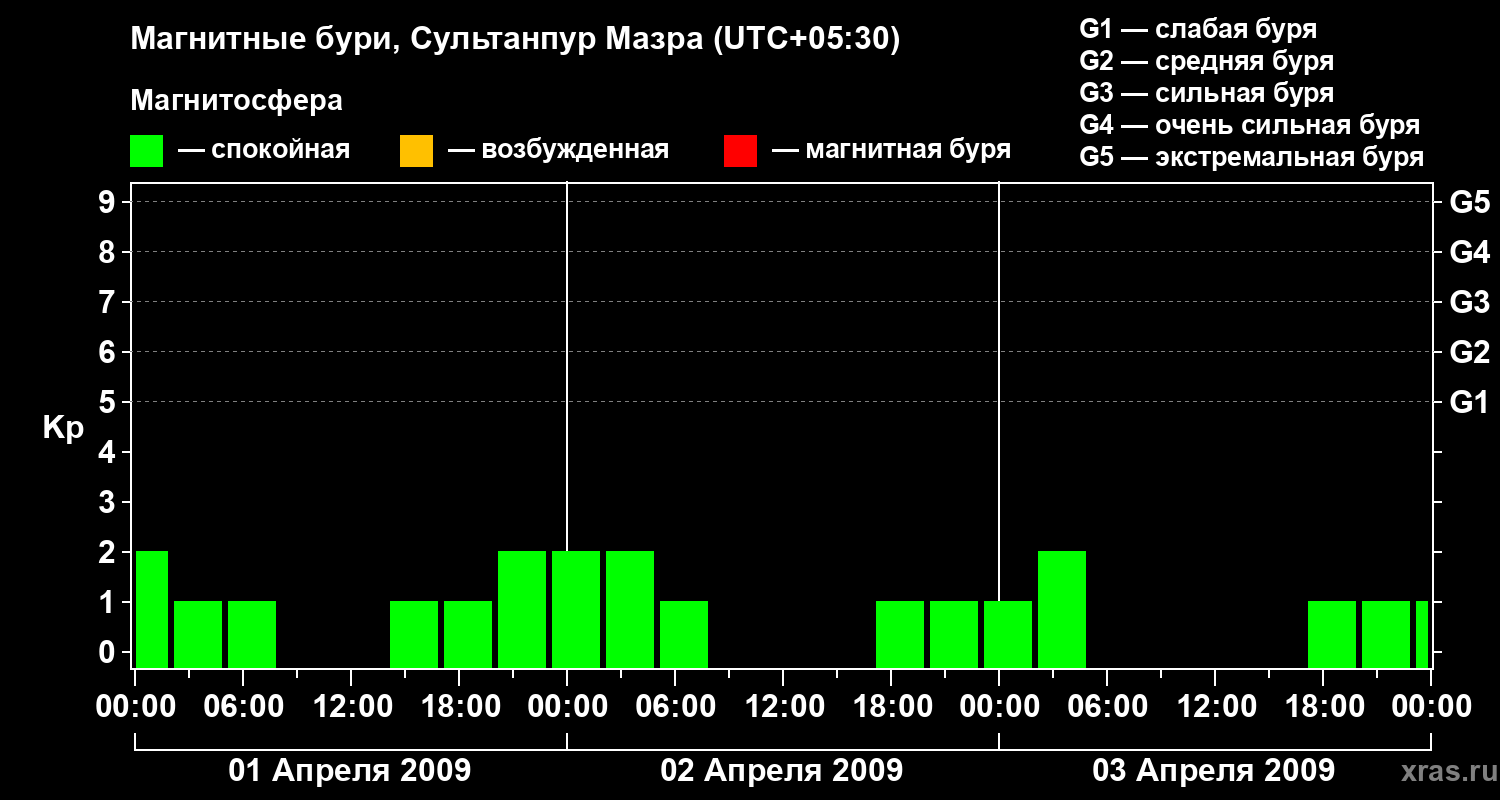Click the date label 02 Апреля 2009

782,771
